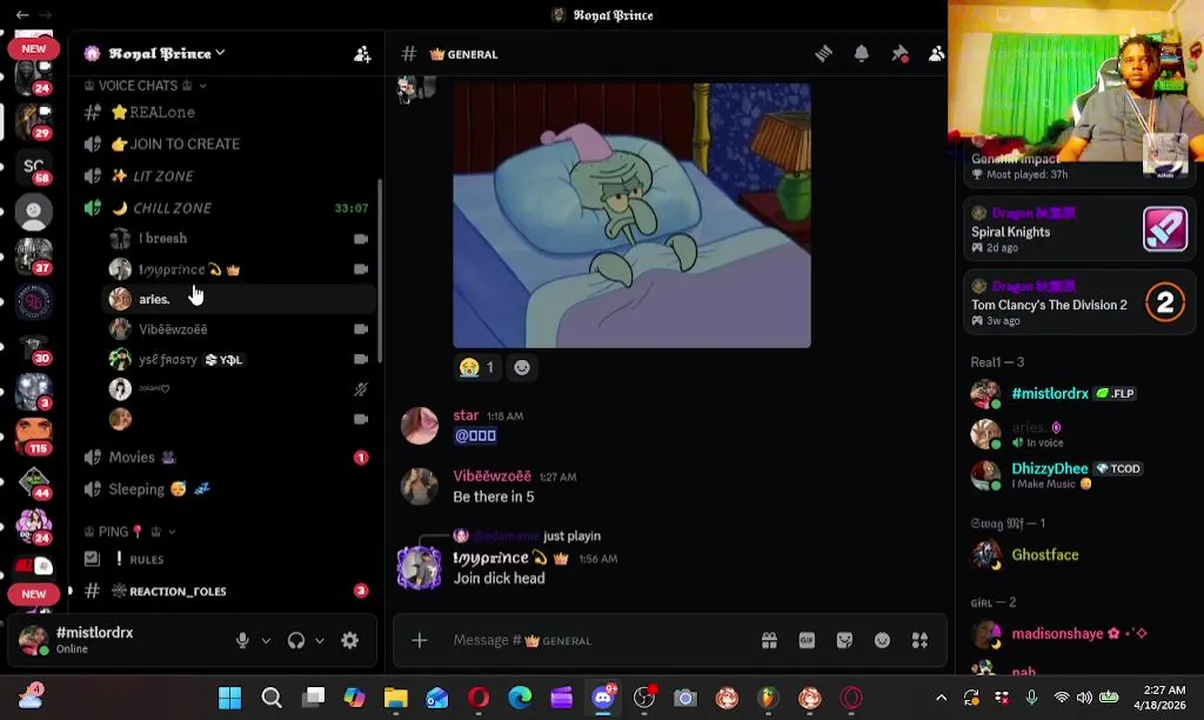This screenshot has width=1204, height=720.
Task: Click top NEW unread indicator
Action: [x=33, y=48]
